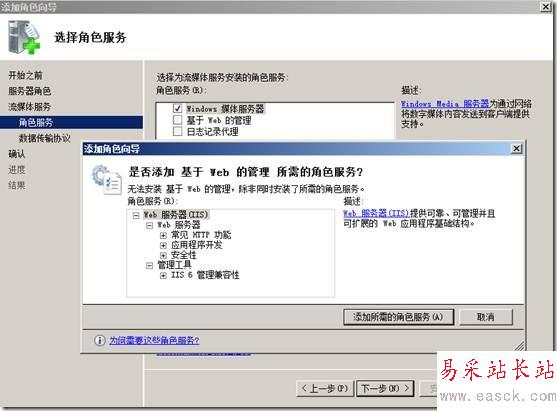Expand the 常见 HTTP 功能 node

tap(163, 235)
